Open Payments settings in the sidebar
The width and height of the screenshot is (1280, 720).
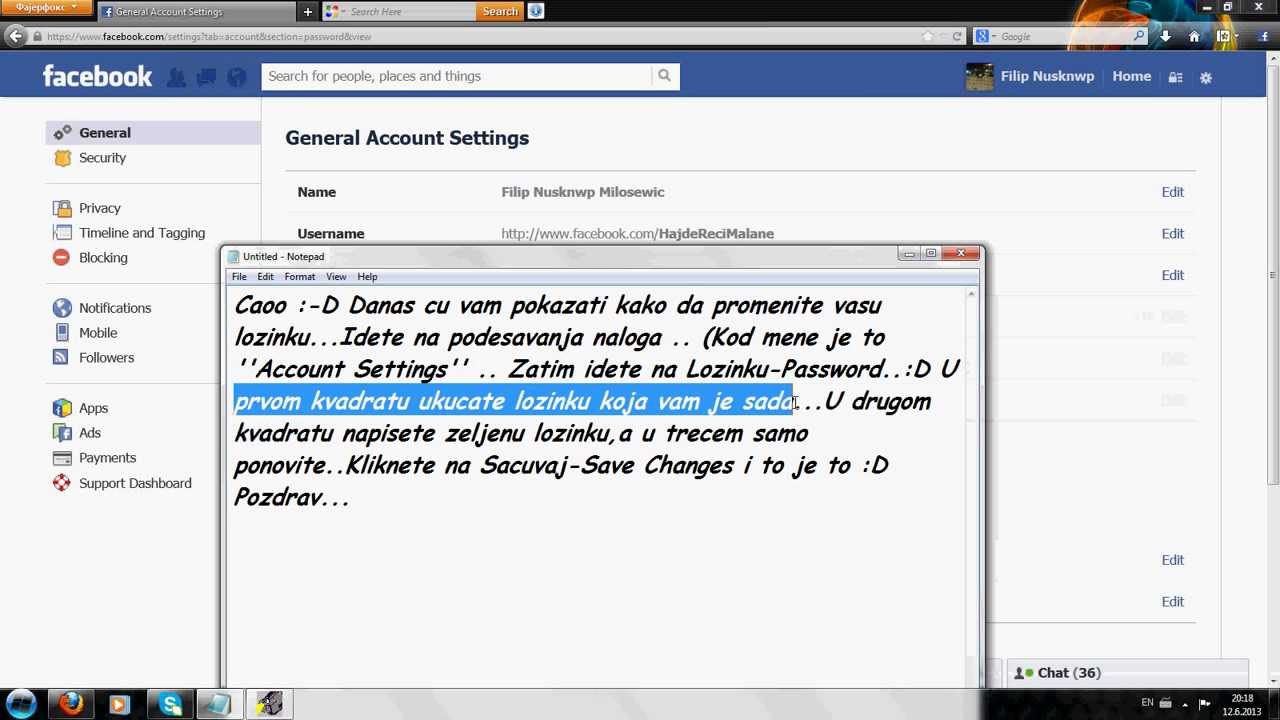point(107,458)
